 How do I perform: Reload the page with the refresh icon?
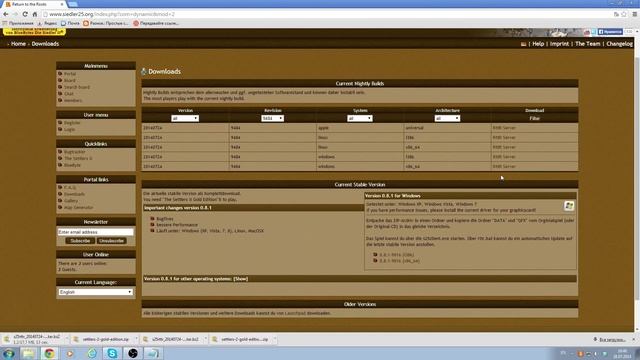(x=25, y=14)
